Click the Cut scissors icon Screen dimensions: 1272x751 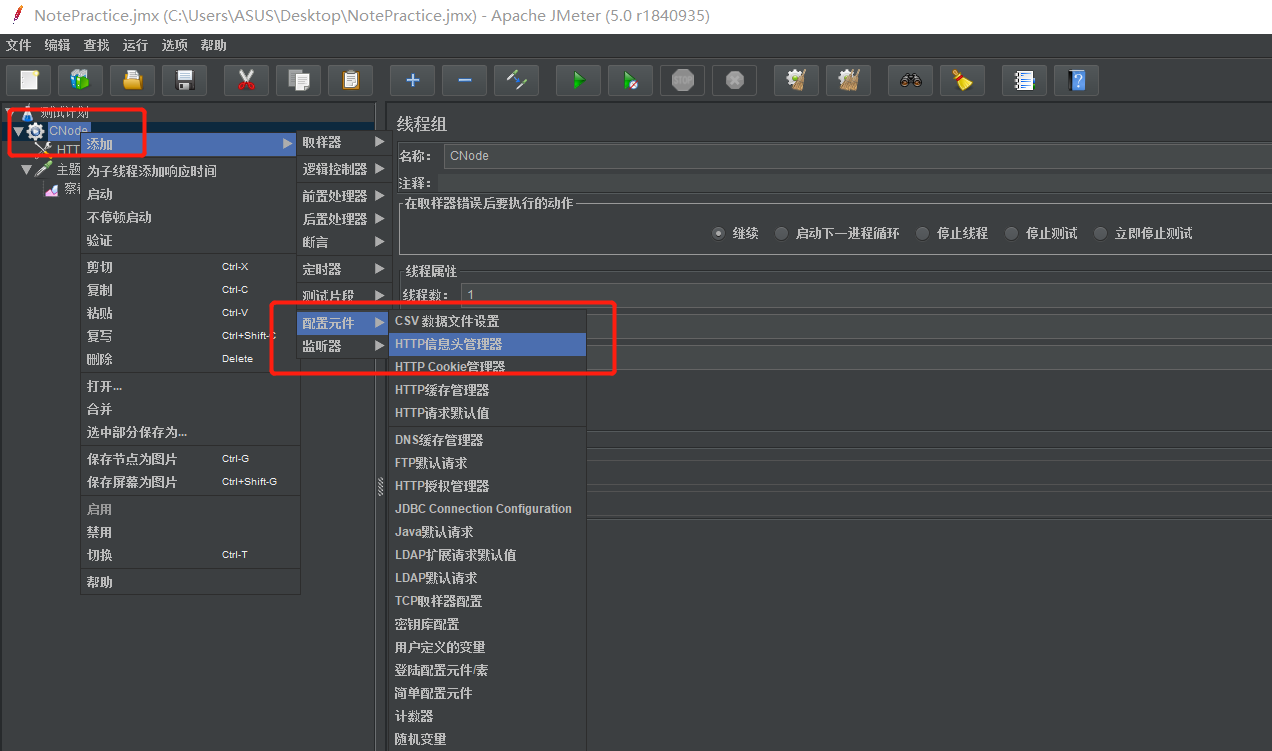pyautogui.click(x=246, y=80)
